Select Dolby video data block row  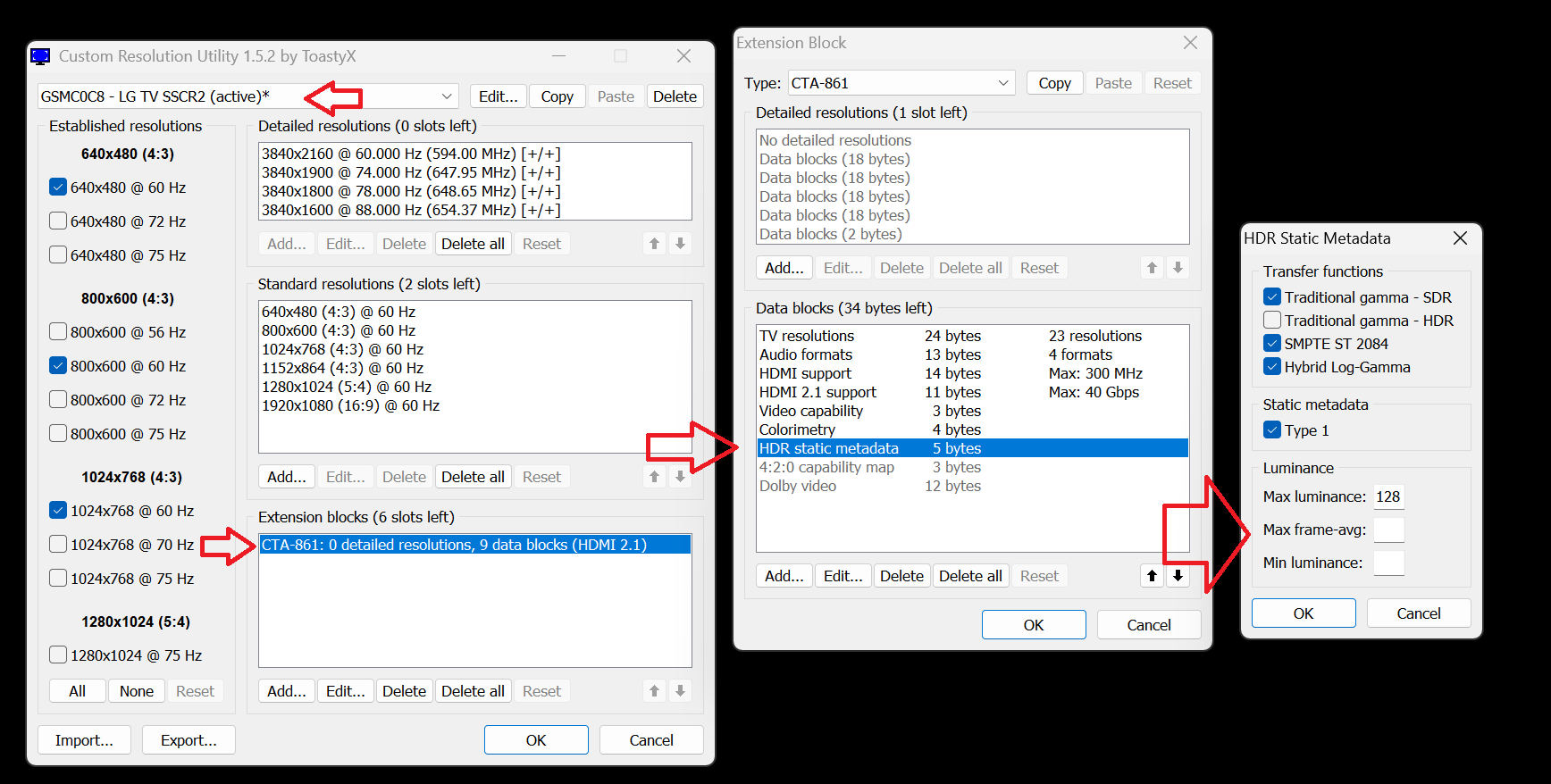(x=972, y=486)
